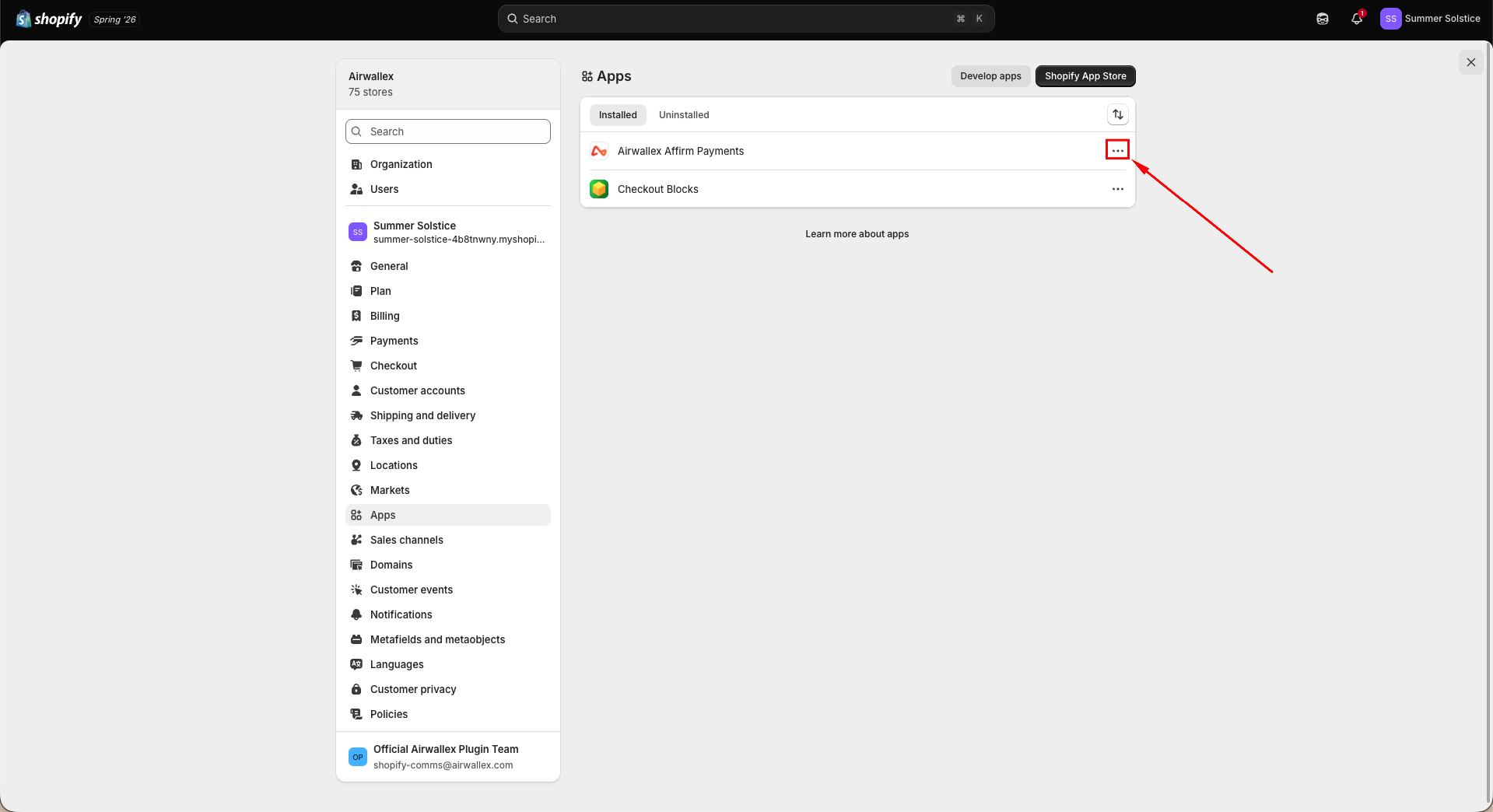The height and width of the screenshot is (812, 1493).
Task: Open more actions menu for Checkout Blocks
Action: [1118, 189]
